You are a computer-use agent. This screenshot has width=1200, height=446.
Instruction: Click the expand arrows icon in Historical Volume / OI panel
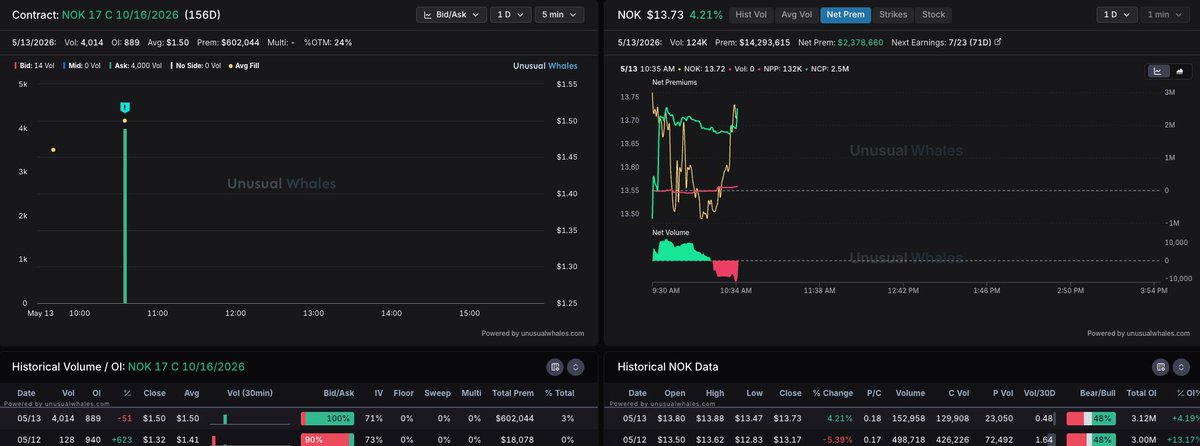(x=575, y=367)
